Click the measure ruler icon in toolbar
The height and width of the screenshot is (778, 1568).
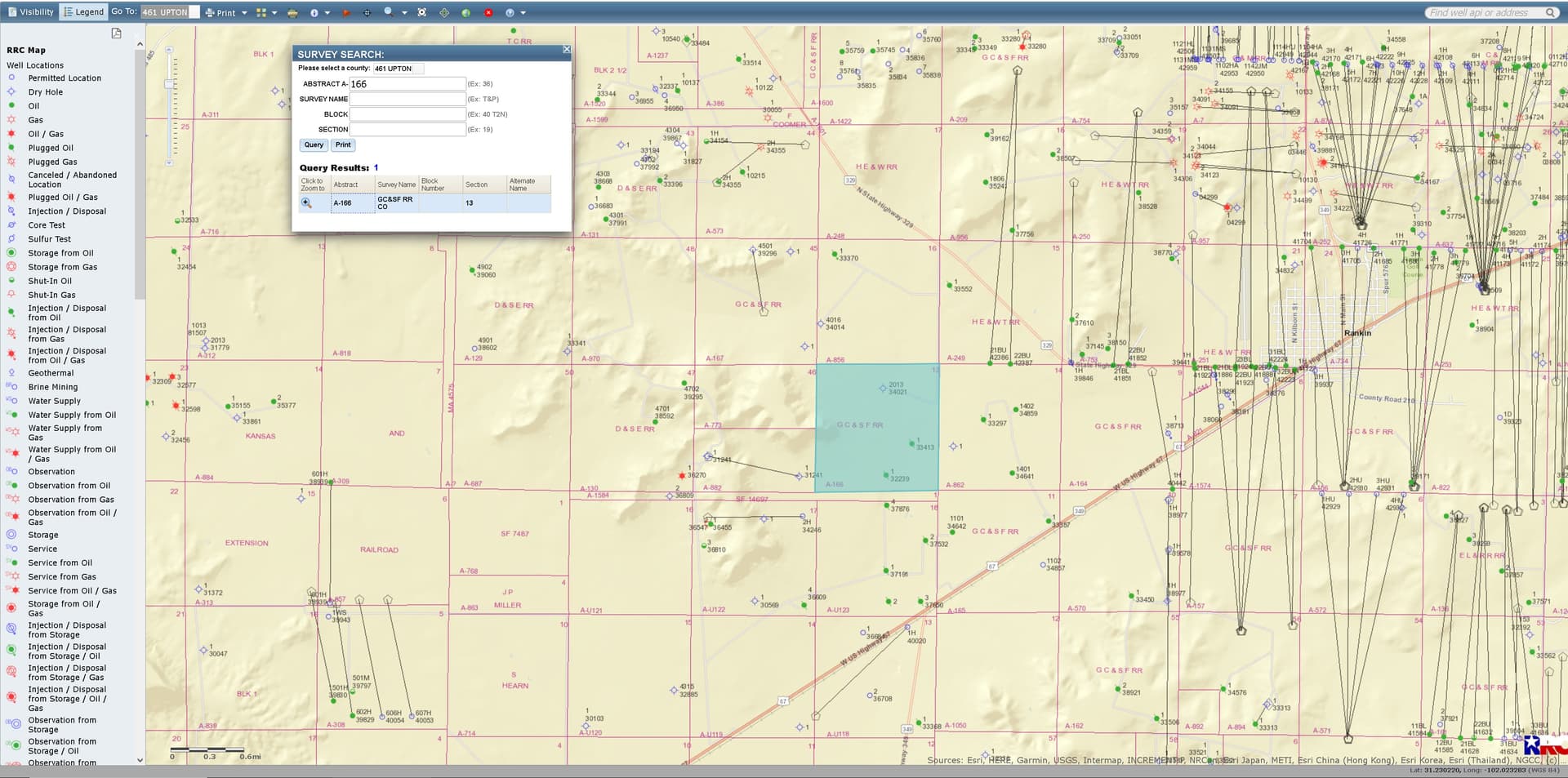(292, 13)
